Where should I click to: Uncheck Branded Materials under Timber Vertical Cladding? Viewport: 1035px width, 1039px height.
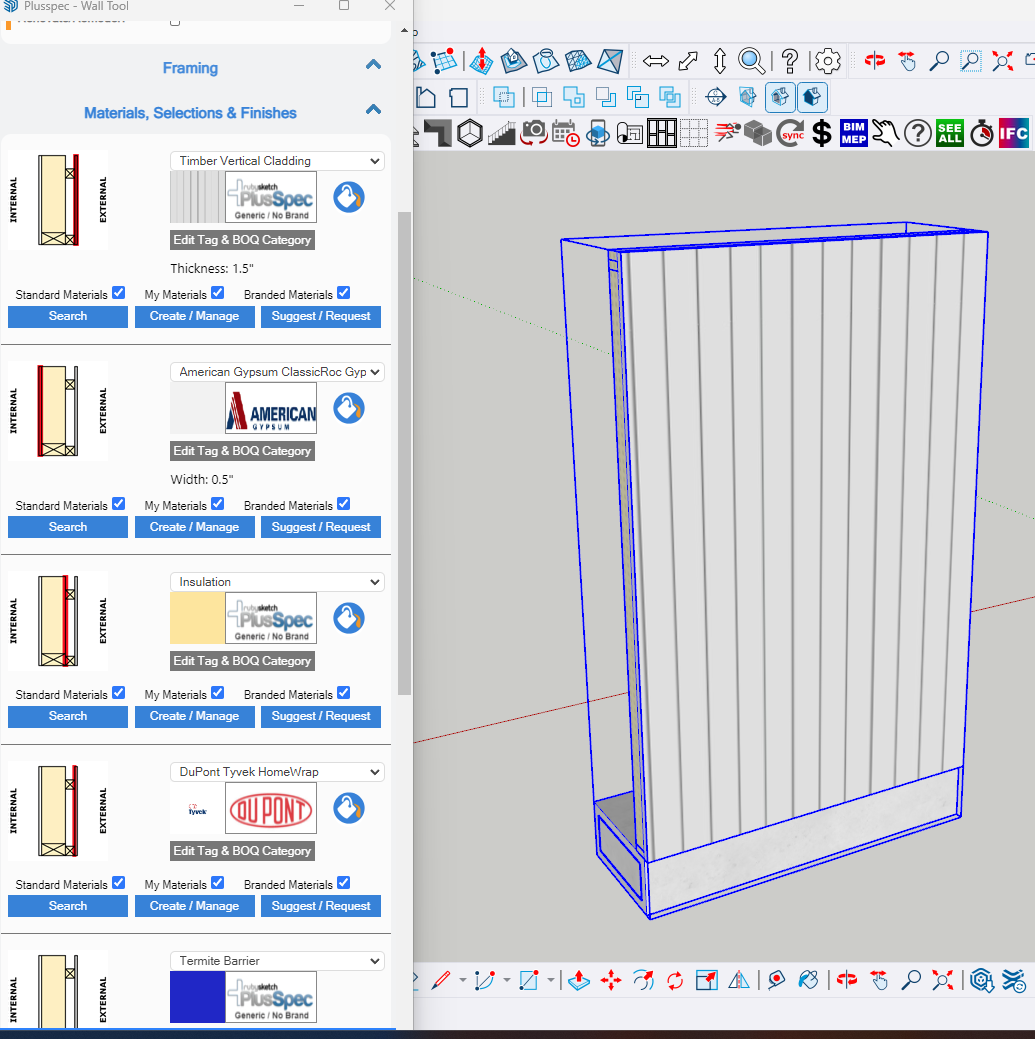(x=343, y=293)
